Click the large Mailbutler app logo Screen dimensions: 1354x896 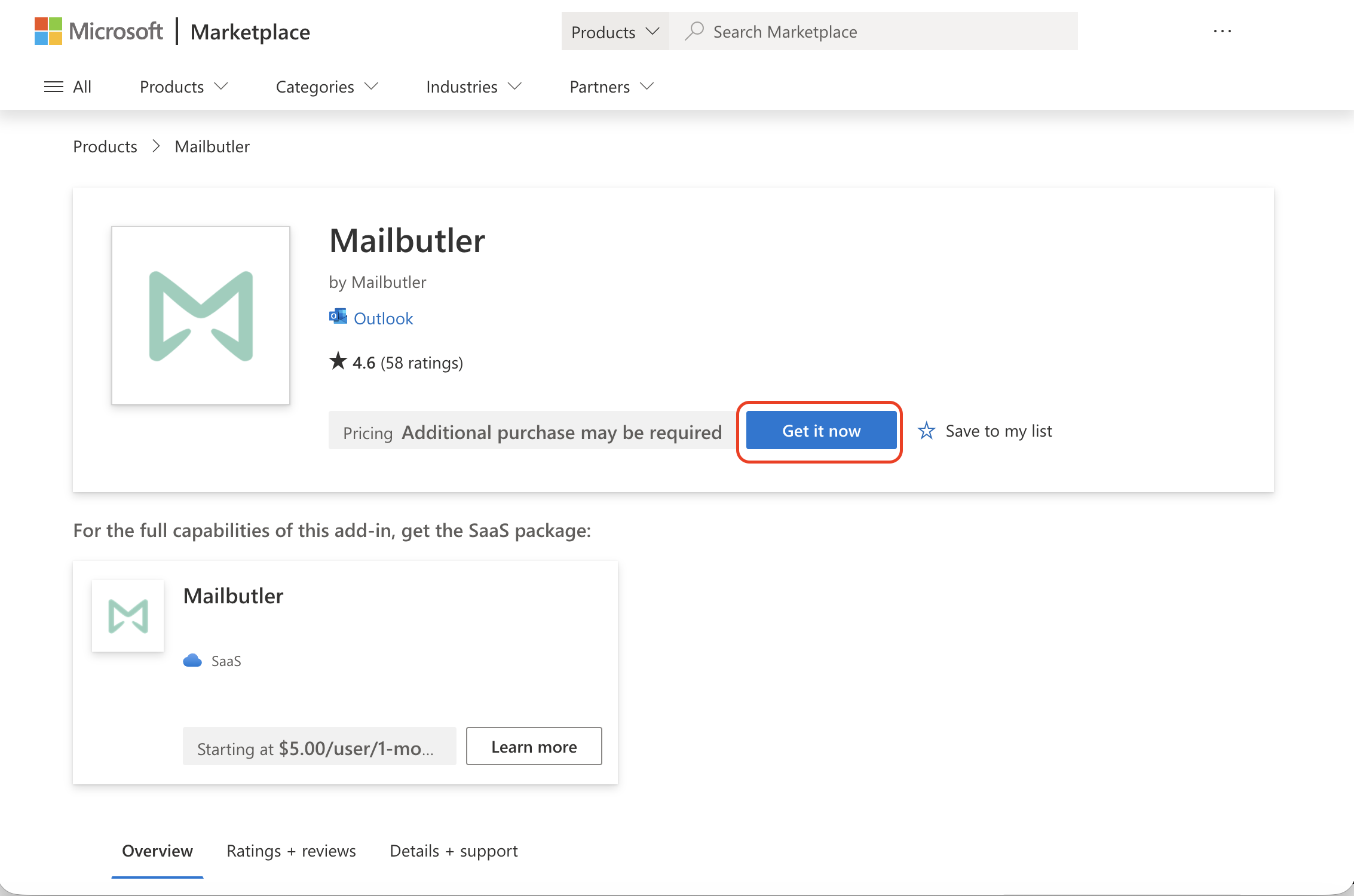point(201,315)
